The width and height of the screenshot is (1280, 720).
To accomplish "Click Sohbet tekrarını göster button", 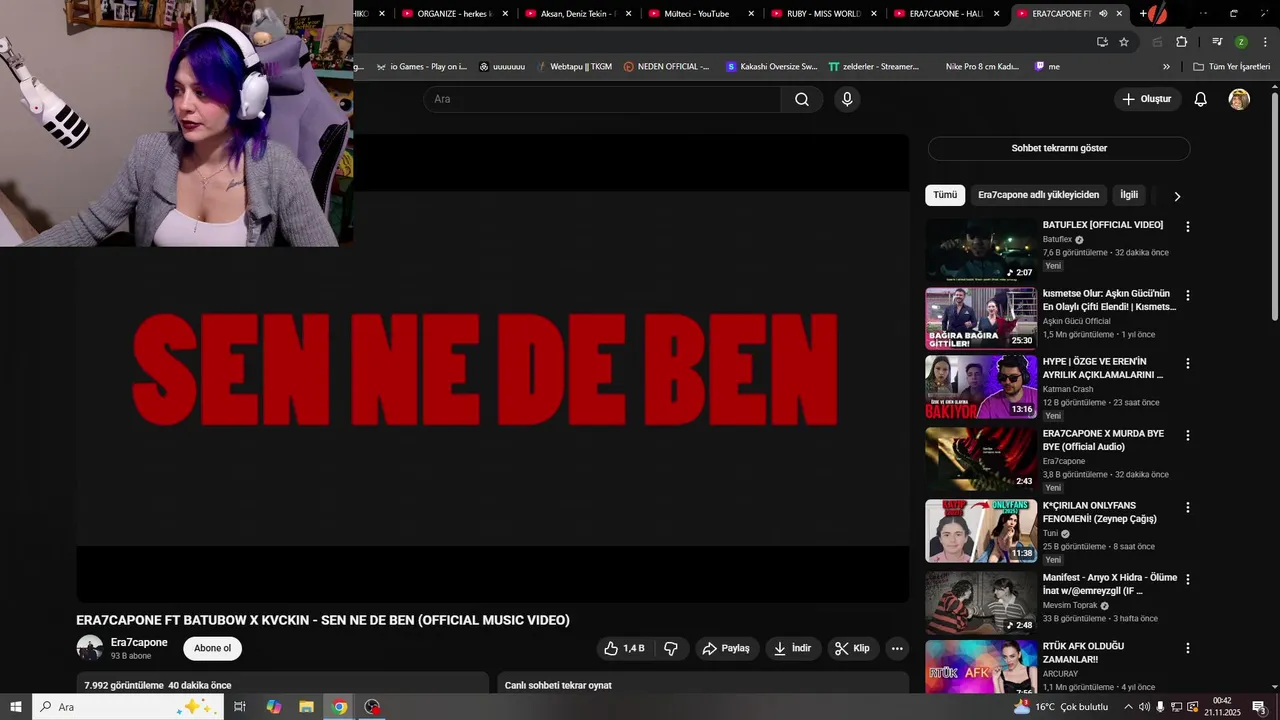I will coord(1059,148).
